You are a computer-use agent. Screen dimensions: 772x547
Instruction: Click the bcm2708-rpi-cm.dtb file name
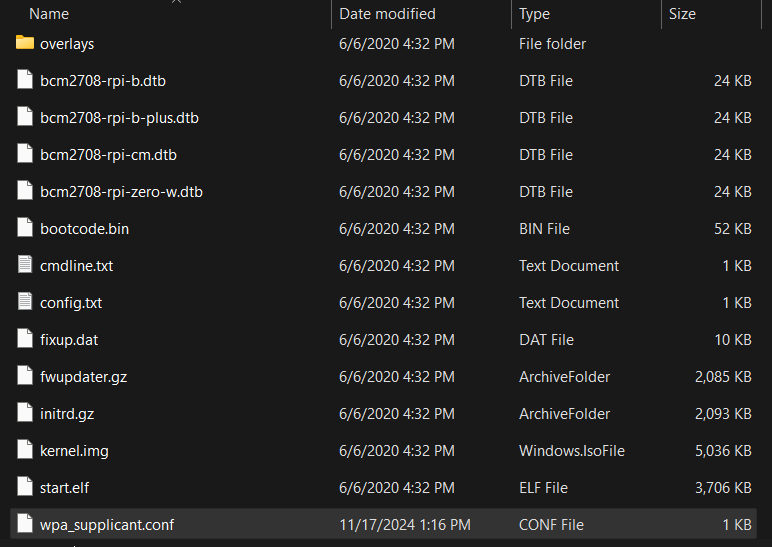tap(108, 154)
